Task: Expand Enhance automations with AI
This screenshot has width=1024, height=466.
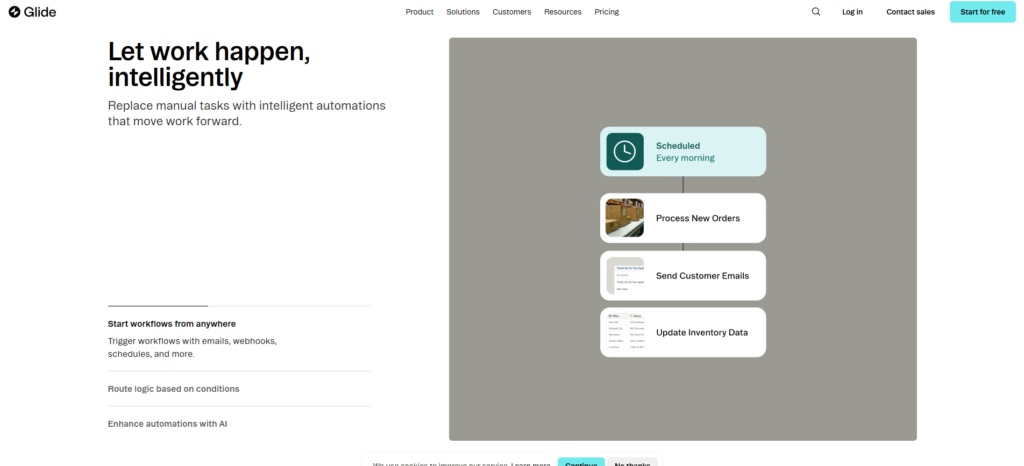Action: click(x=168, y=423)
